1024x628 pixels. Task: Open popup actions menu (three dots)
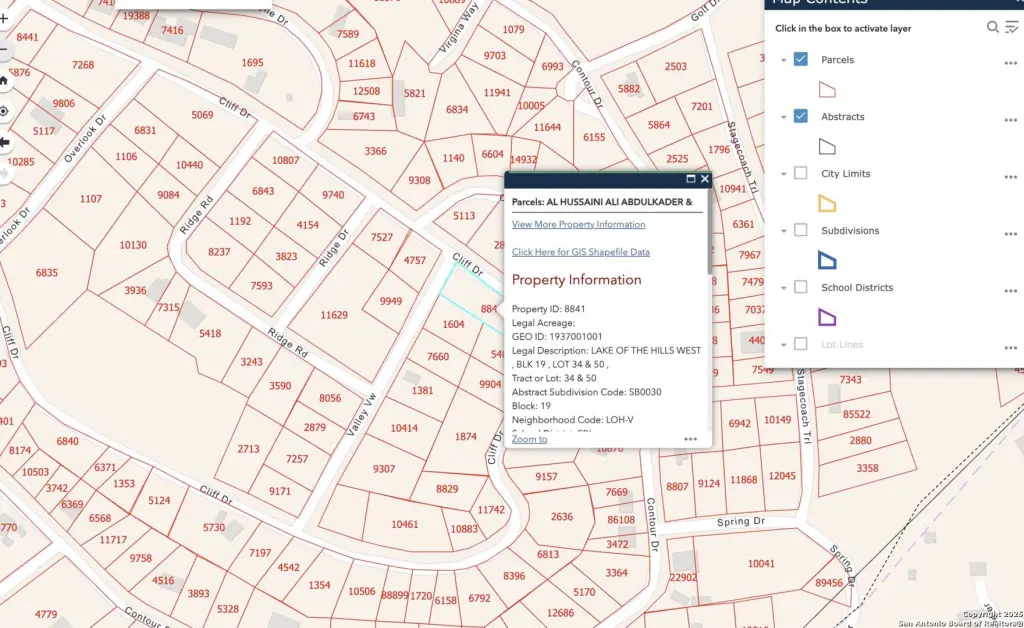(x=690, y=439)
